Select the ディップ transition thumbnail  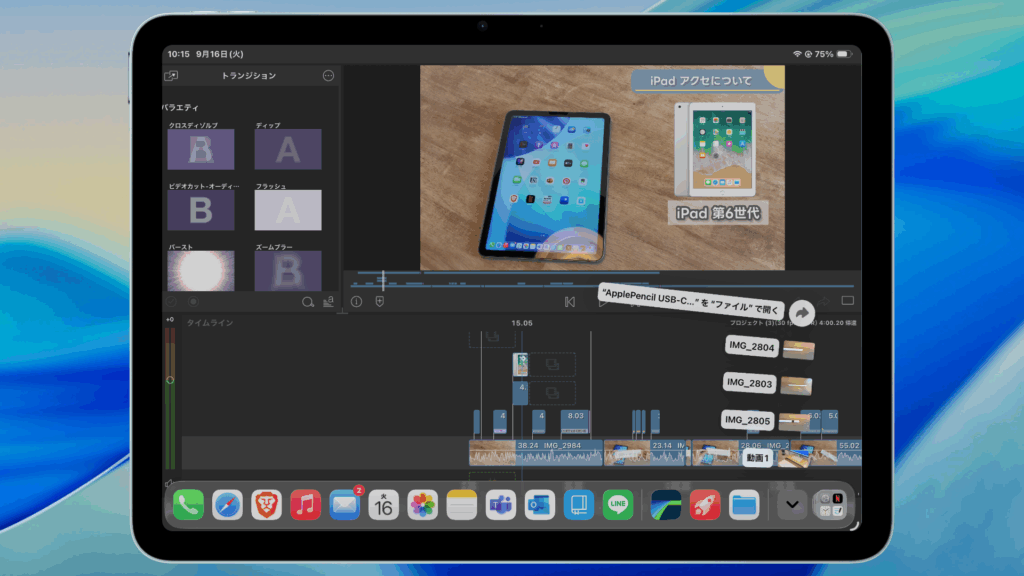pyautogui.click(x=288, y=149)
